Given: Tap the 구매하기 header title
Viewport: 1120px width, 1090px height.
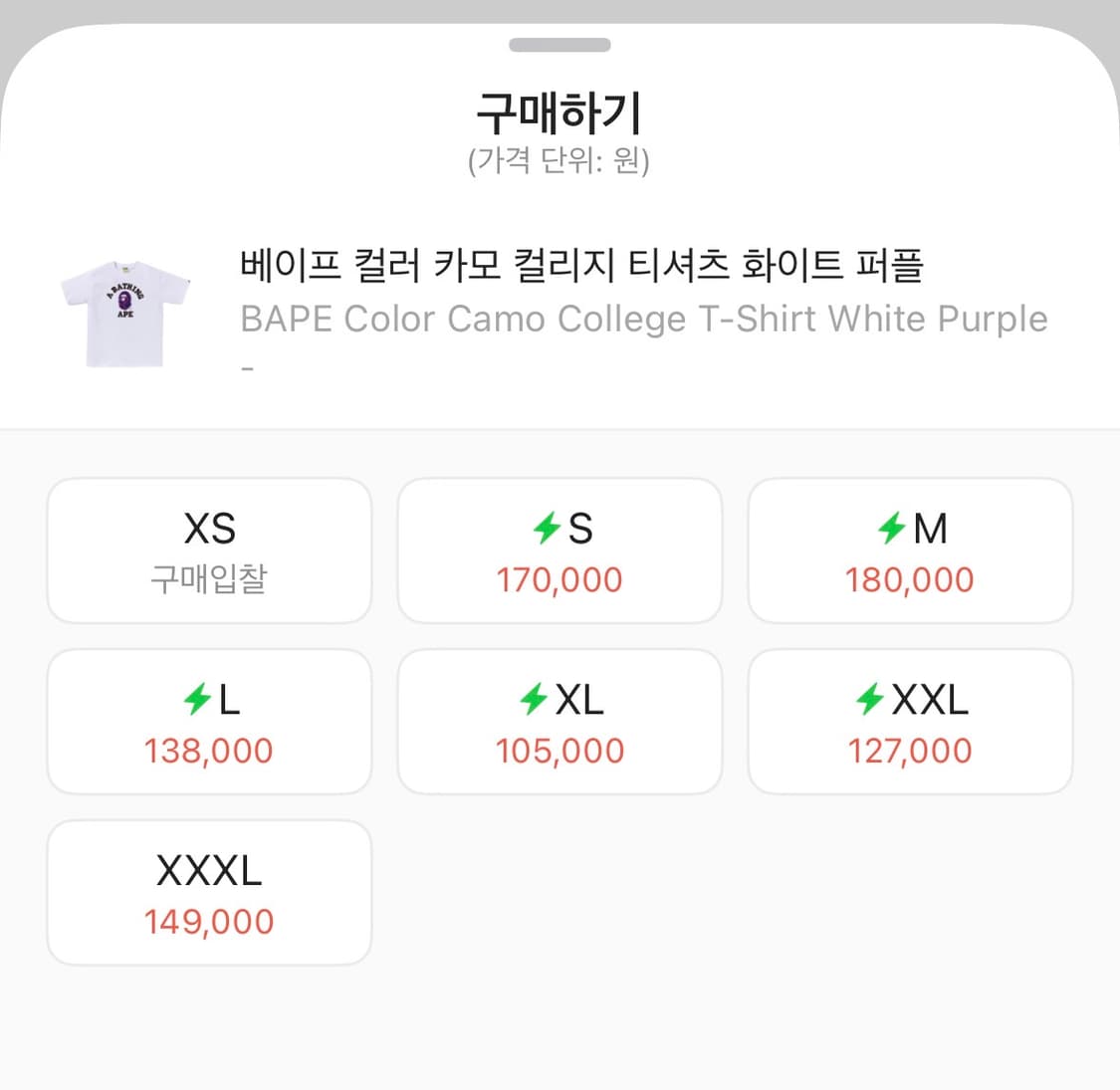Looking at the screenshot, I should click(x=560, y=111).
